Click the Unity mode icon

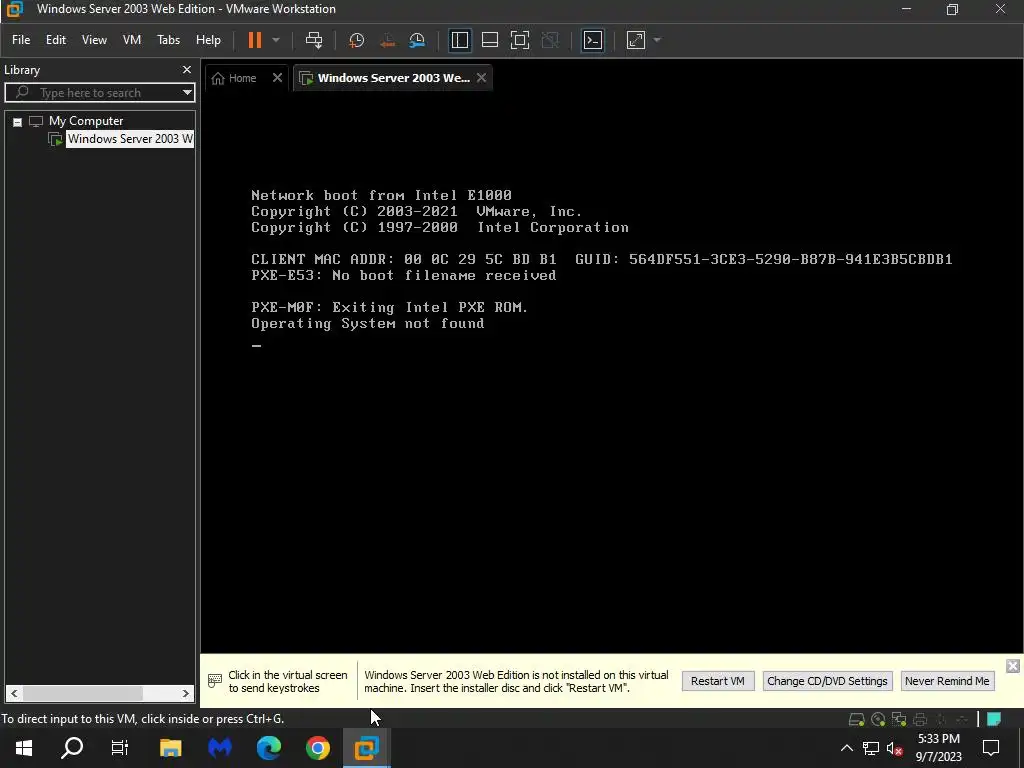pos(550,40)
